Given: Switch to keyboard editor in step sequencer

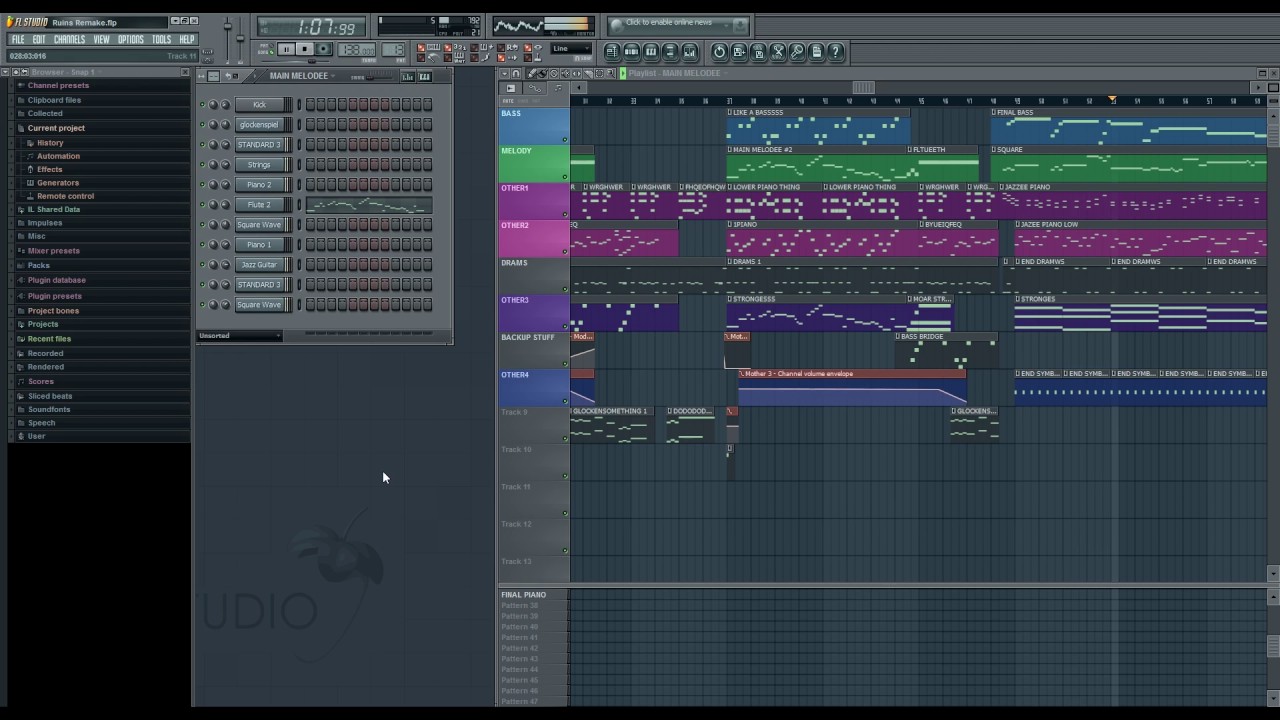Looking at the screenshot, I should coord(425,77).
